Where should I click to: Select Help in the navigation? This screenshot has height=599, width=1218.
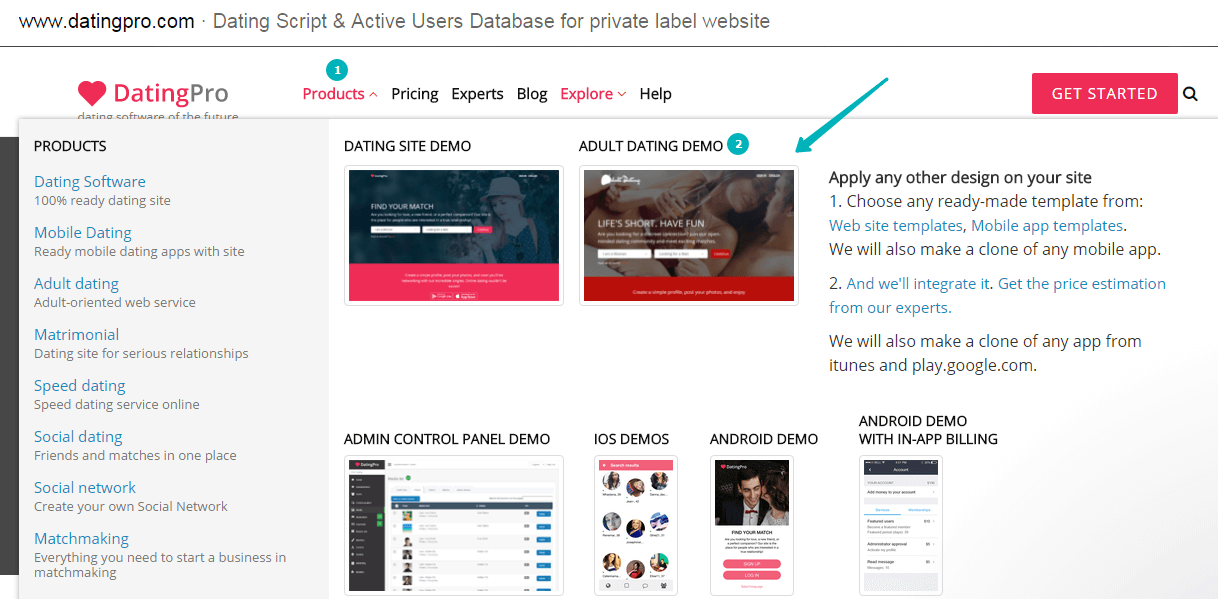click(x=655, y=94)
